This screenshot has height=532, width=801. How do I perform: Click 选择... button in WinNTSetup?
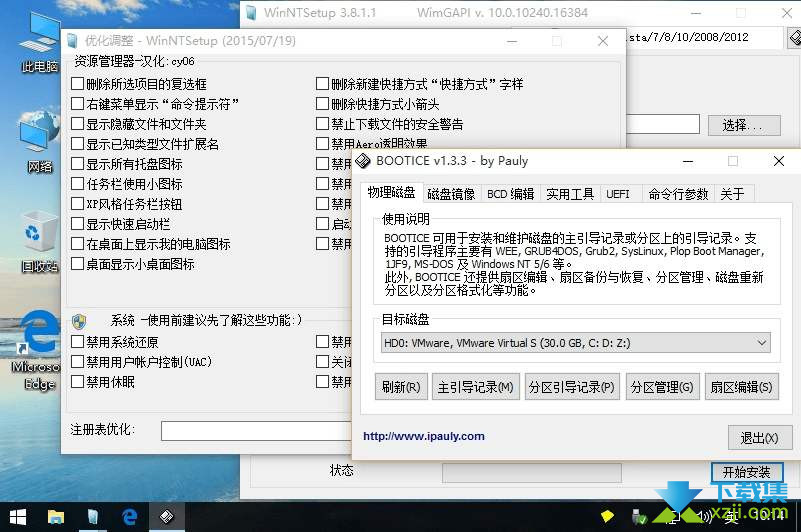(x=744, y=125)
